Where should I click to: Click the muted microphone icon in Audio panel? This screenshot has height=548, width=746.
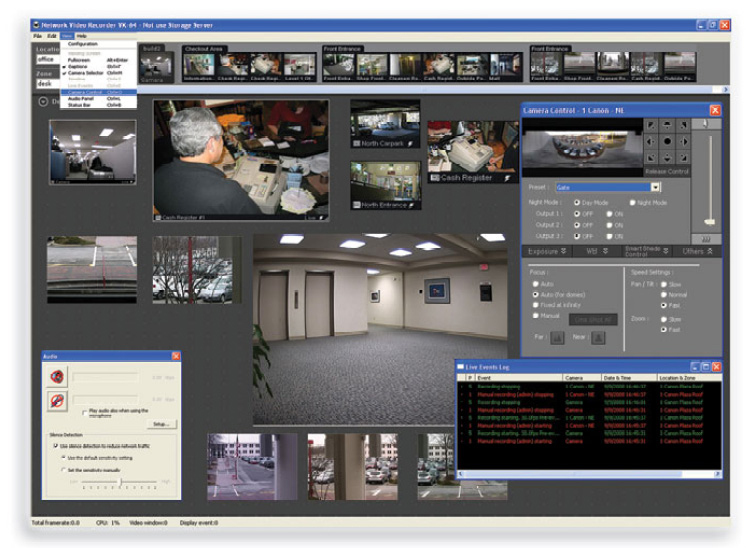pos(59,401)
